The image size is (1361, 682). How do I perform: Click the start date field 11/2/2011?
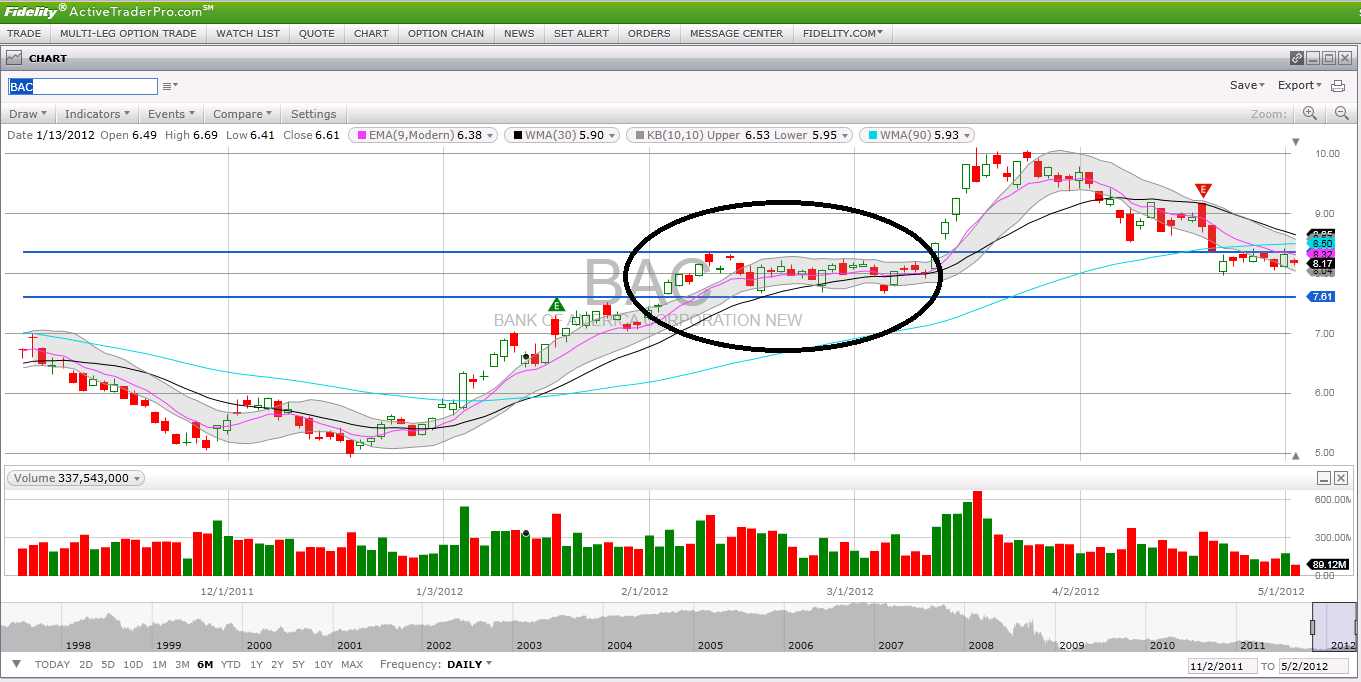[x=1221, y=666]
